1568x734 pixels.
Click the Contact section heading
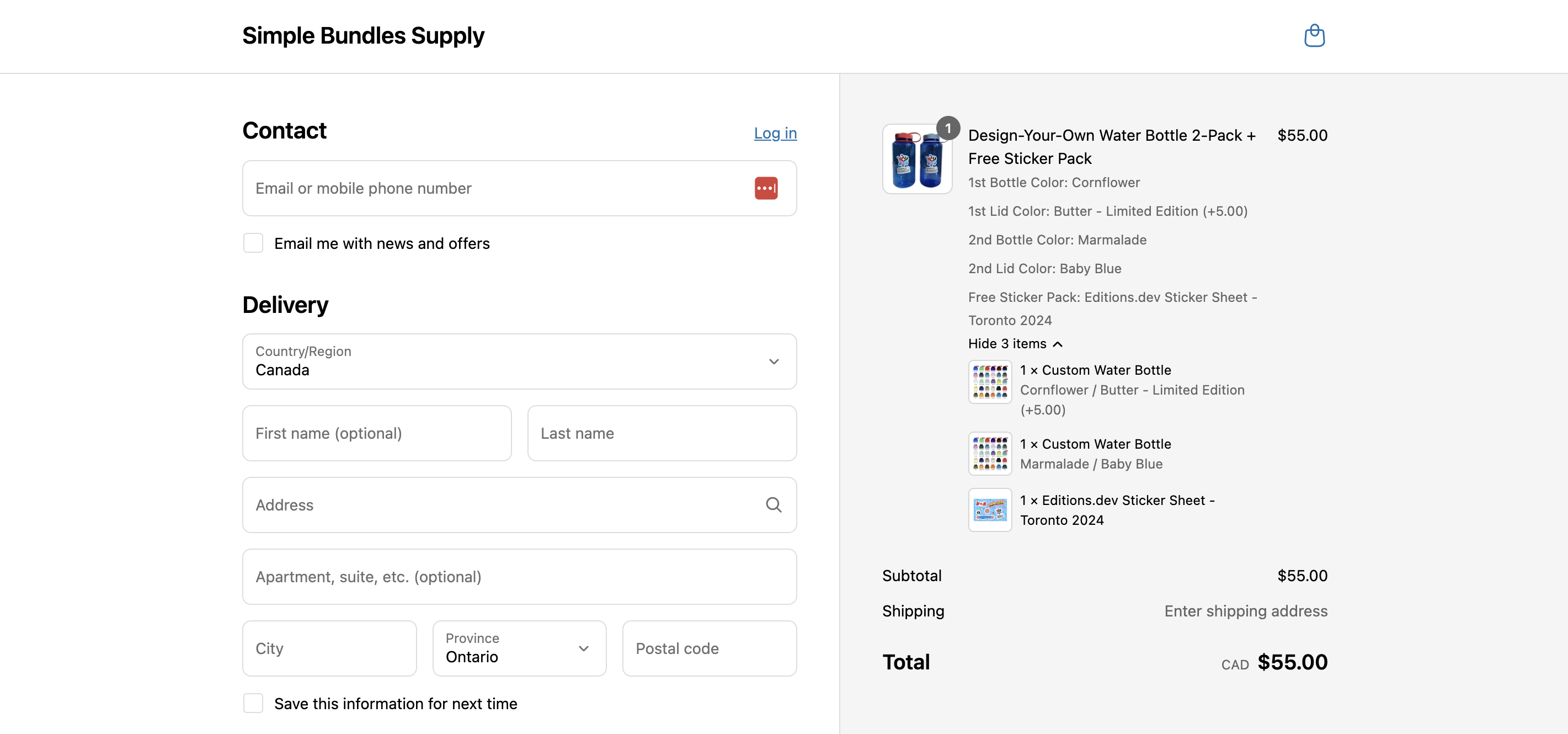pos(284,131)
